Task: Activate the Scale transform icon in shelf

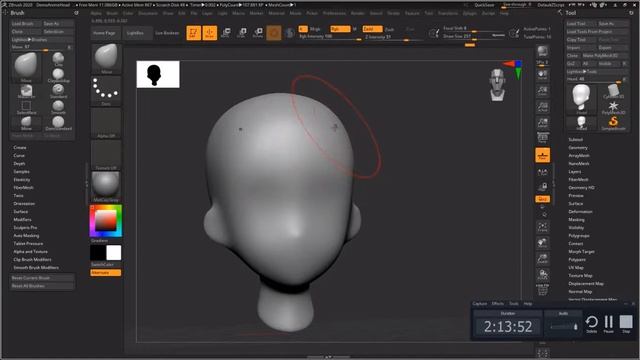Action: click(x=242, y=33)
